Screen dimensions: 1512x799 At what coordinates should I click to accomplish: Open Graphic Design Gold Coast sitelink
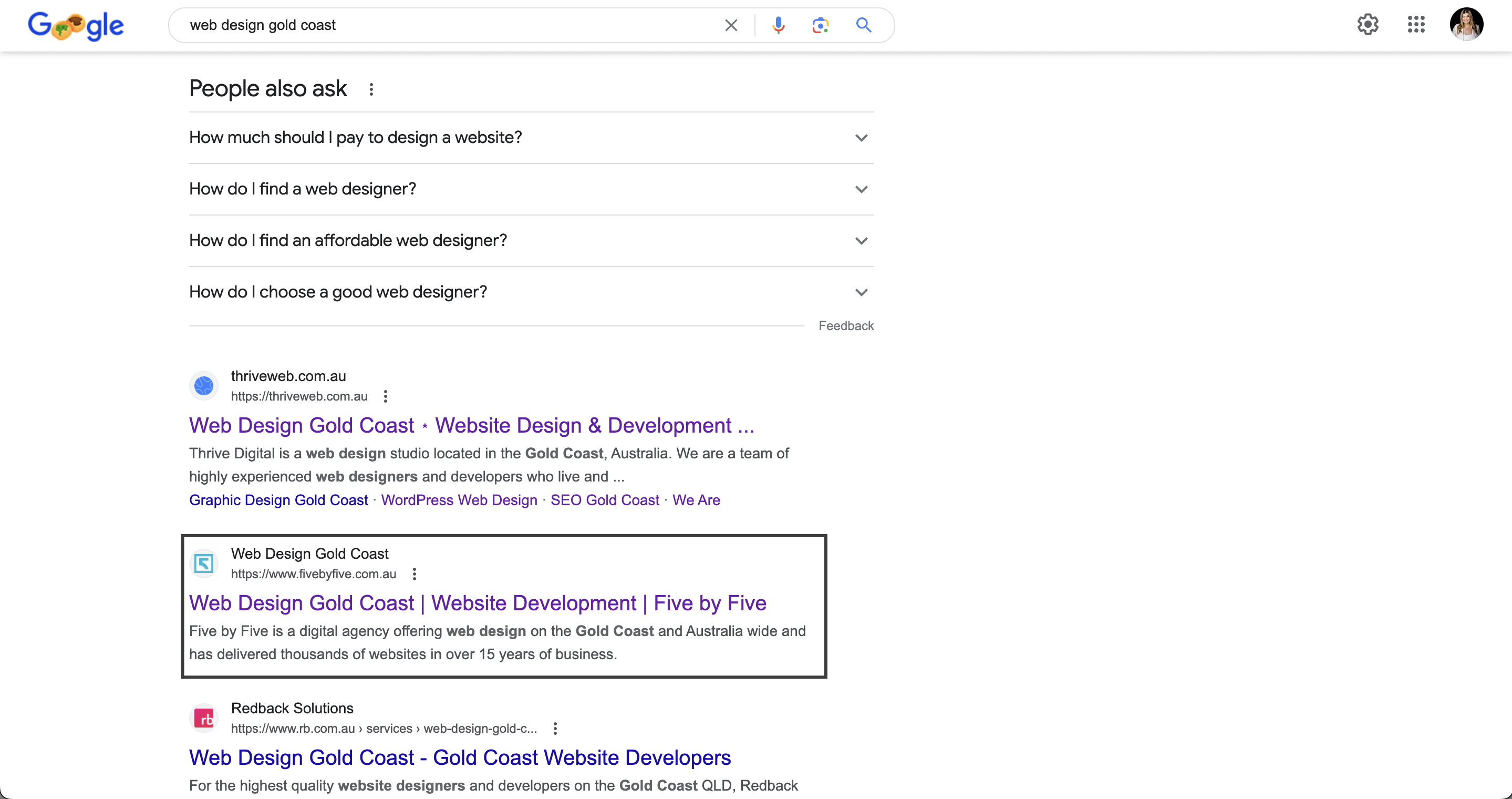[x=278, y=500]
